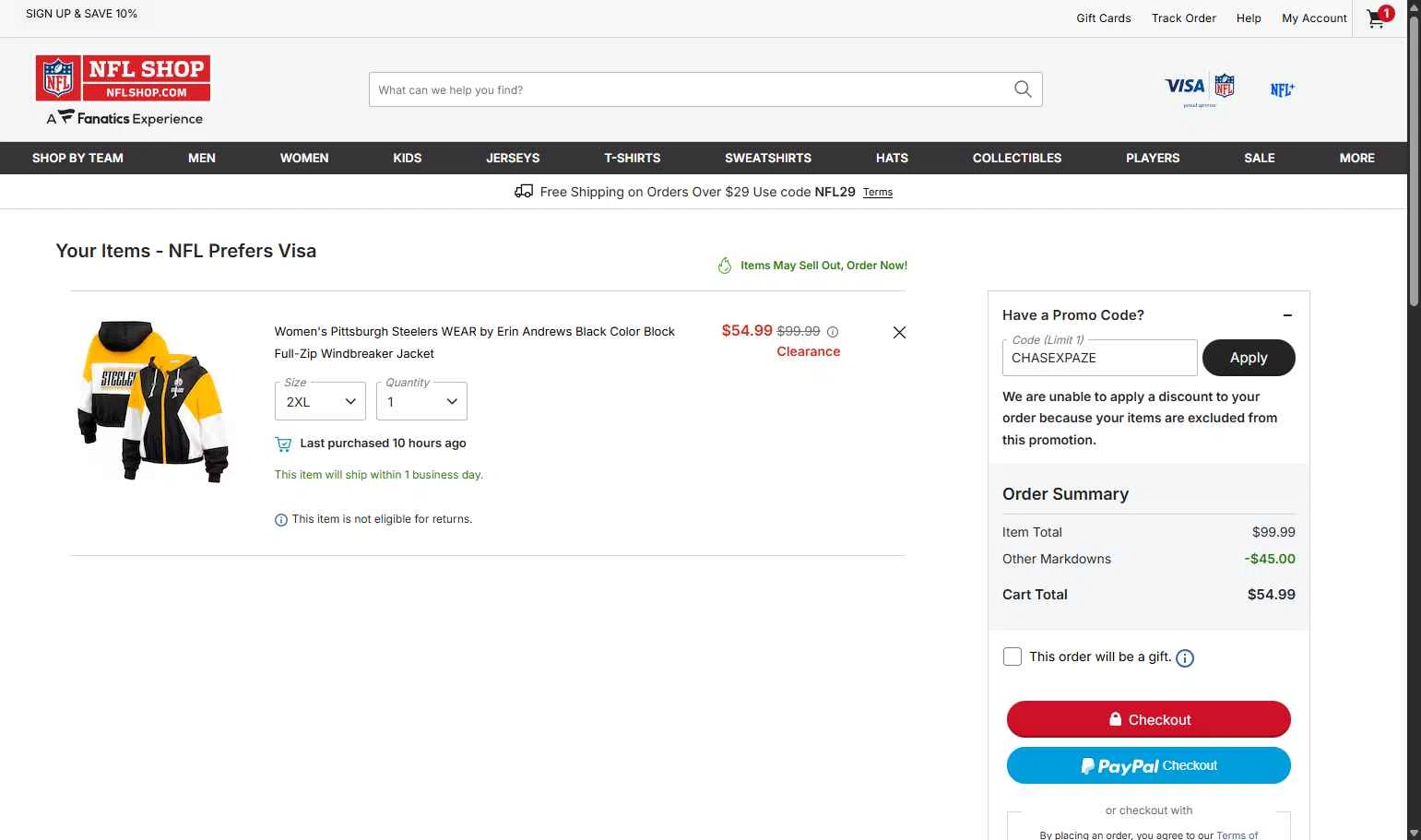Open the SHOP BY TEAM menu

click(x=77, y=158)
